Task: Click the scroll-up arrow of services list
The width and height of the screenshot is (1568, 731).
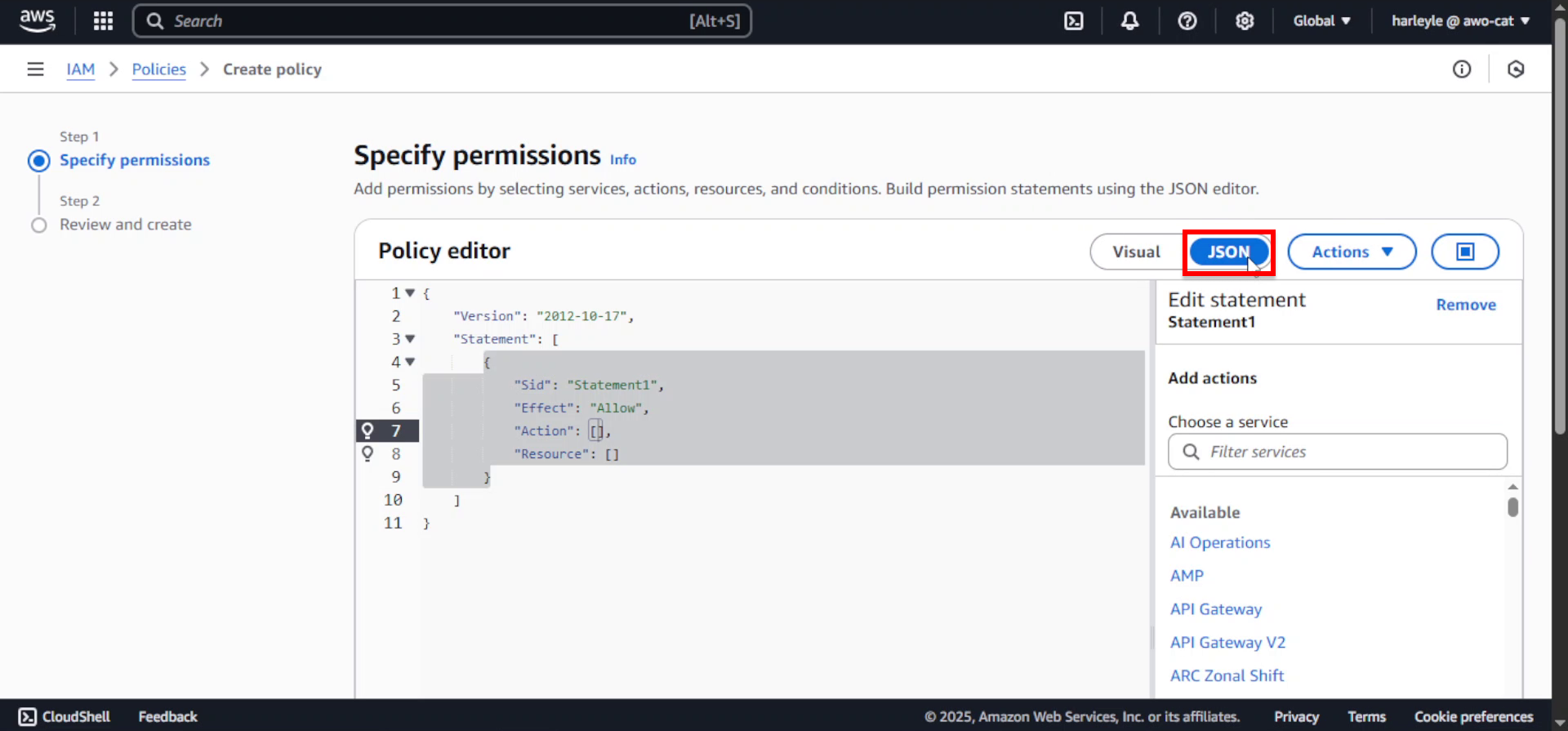Action: tap(1513, 487)
